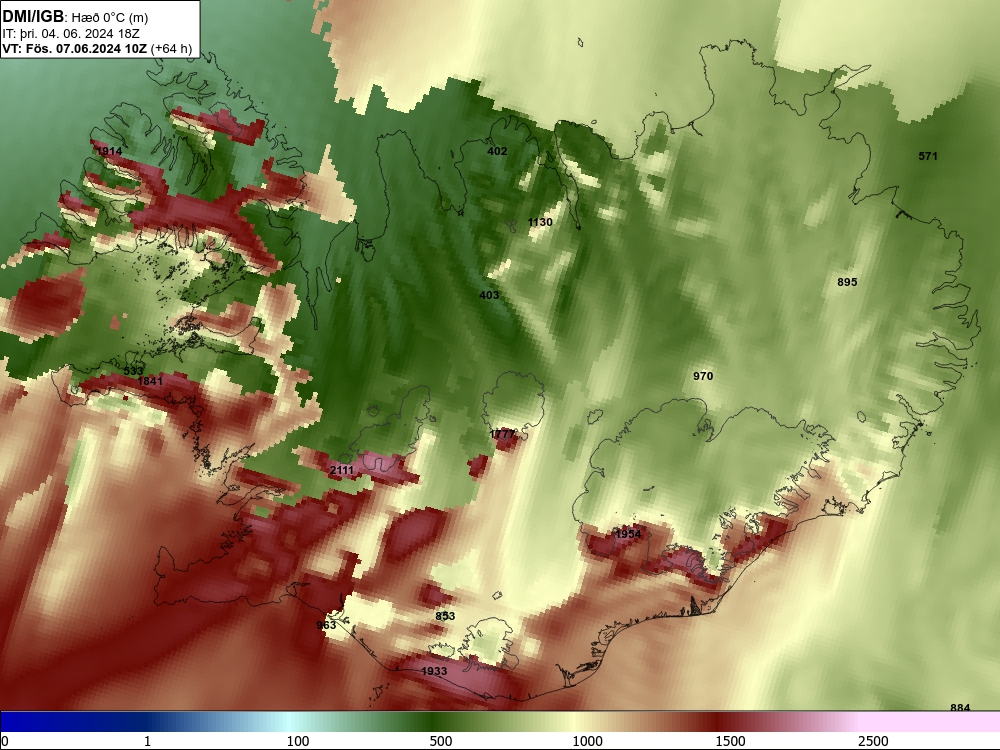Click the 1933 height value

434,671
